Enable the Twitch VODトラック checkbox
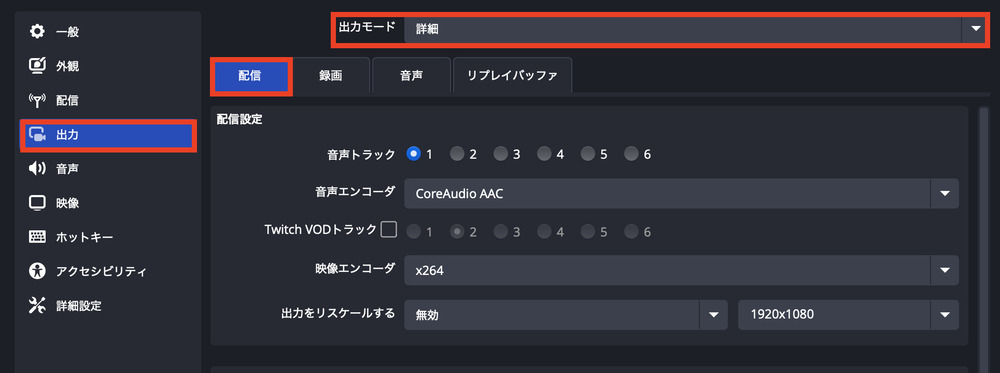Image resolution: width=1000 pixels, height=373 pixels. [x=388, y=230]
